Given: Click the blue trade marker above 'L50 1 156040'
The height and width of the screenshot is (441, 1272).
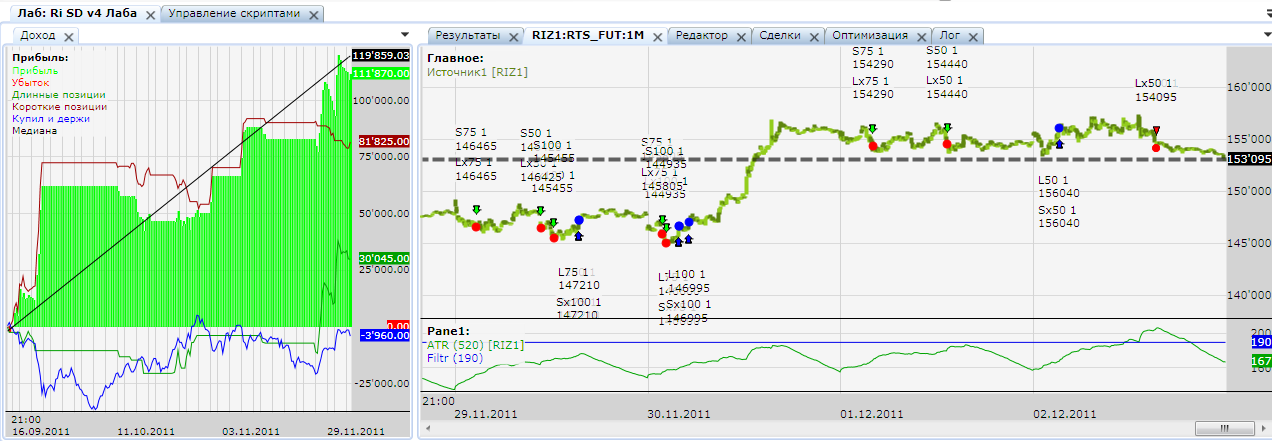Looking at the screenshot, I should point(1059,128).
